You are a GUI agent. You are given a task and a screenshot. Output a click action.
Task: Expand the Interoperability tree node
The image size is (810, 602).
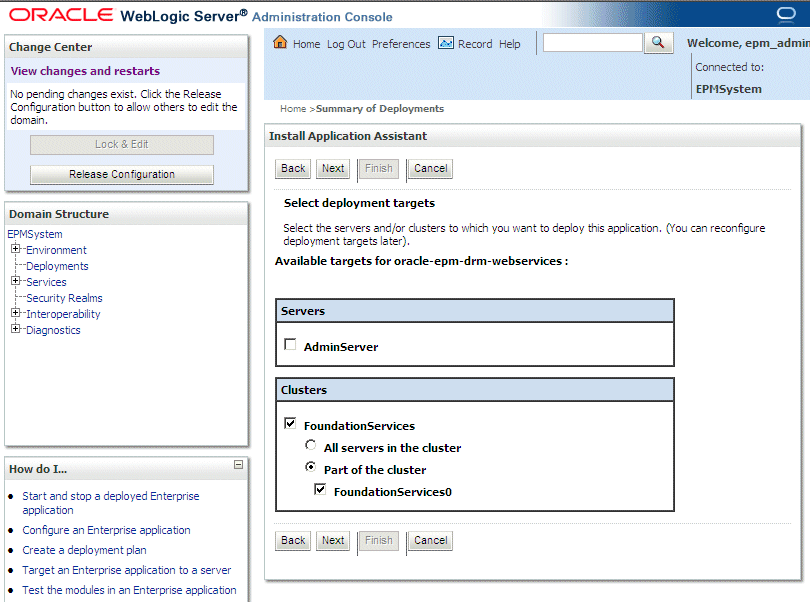15,313
